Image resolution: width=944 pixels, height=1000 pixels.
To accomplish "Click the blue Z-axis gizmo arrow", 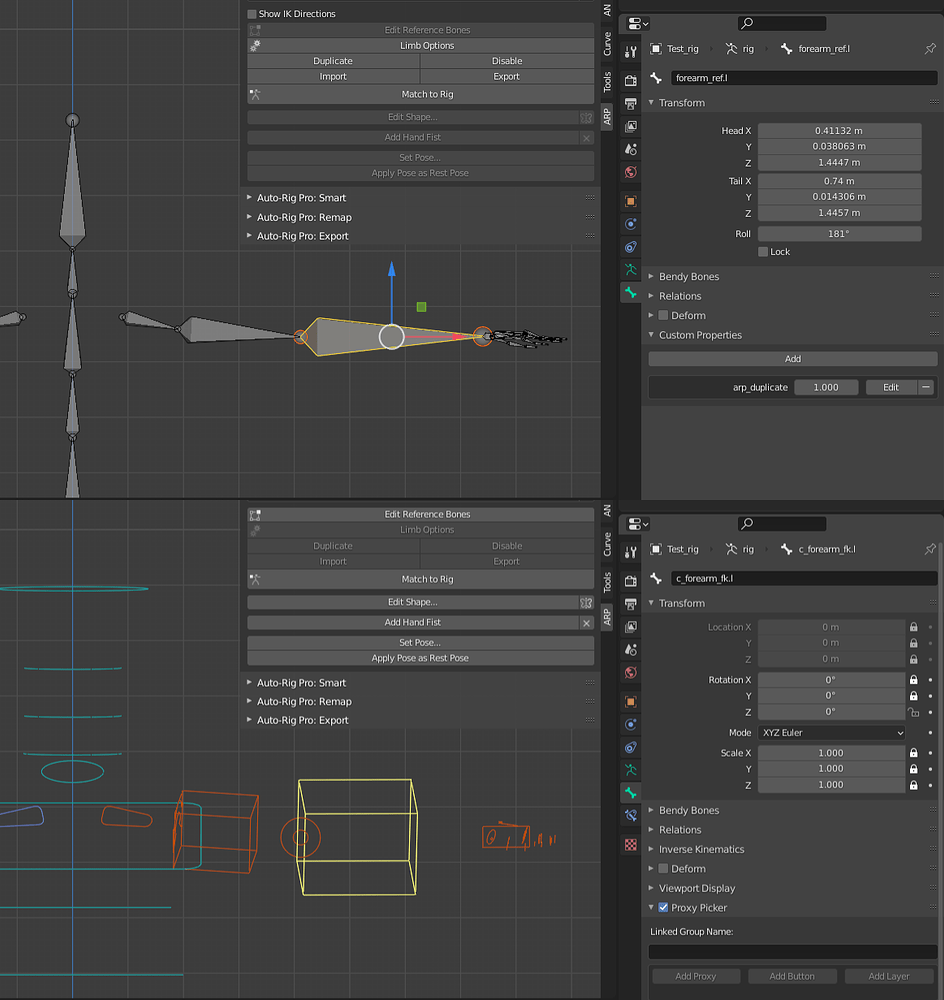I will 392,270.
